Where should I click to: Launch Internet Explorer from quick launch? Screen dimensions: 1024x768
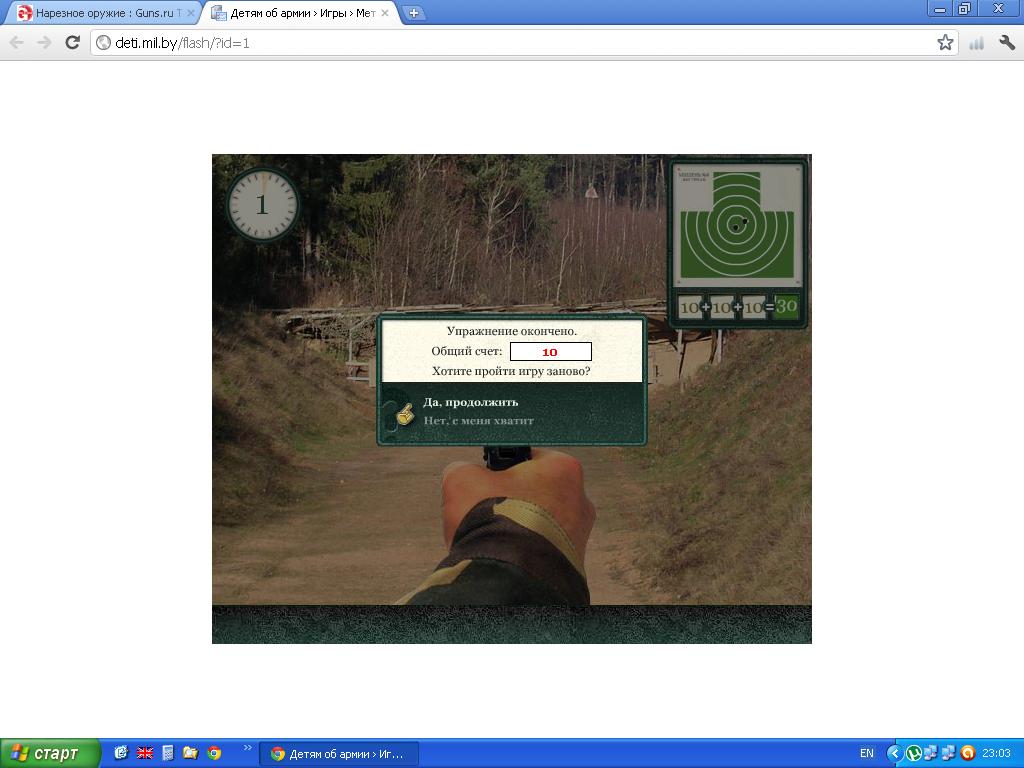coord(121,753)
